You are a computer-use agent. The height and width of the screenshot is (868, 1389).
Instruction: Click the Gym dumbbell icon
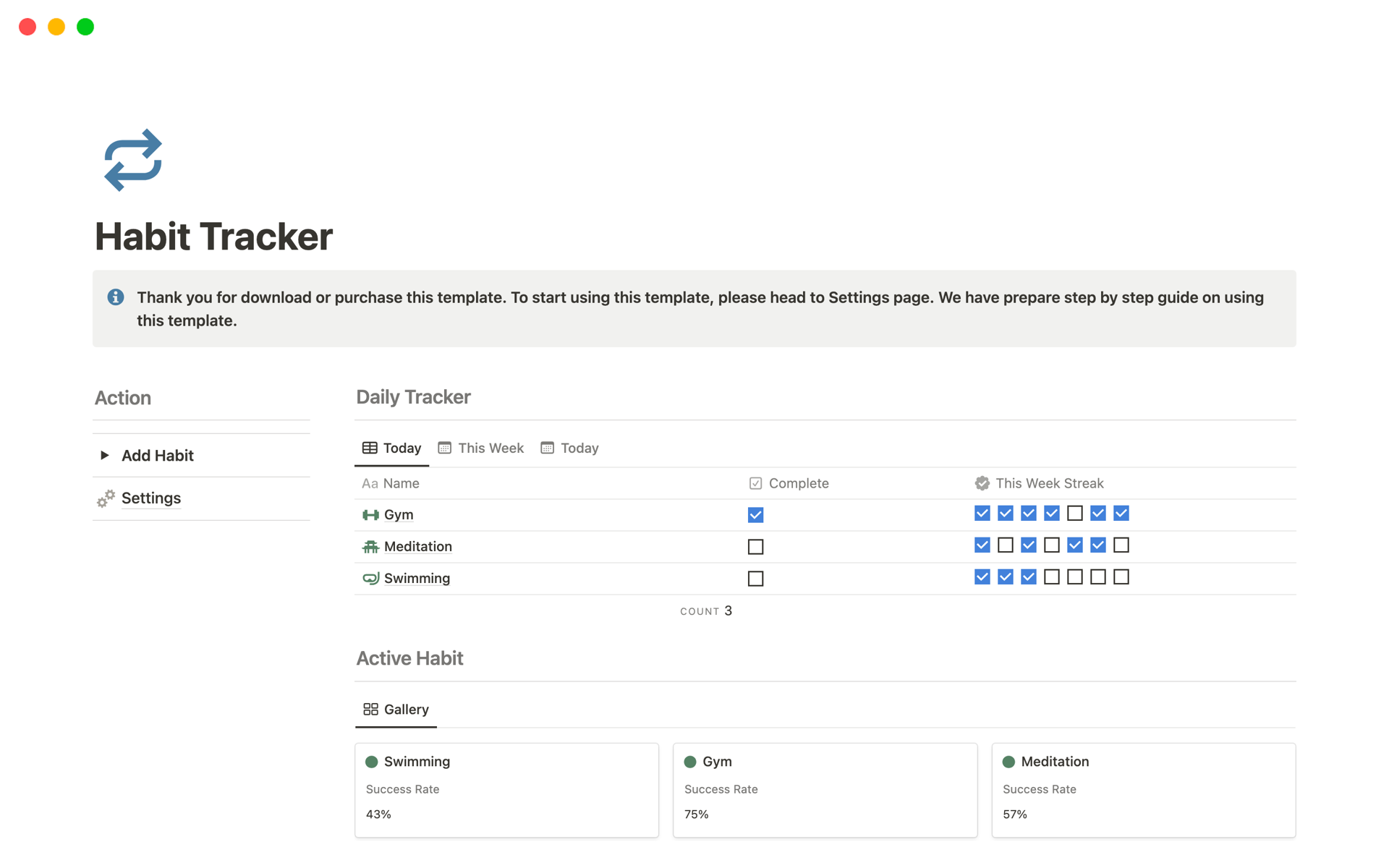tap(370, 514)
